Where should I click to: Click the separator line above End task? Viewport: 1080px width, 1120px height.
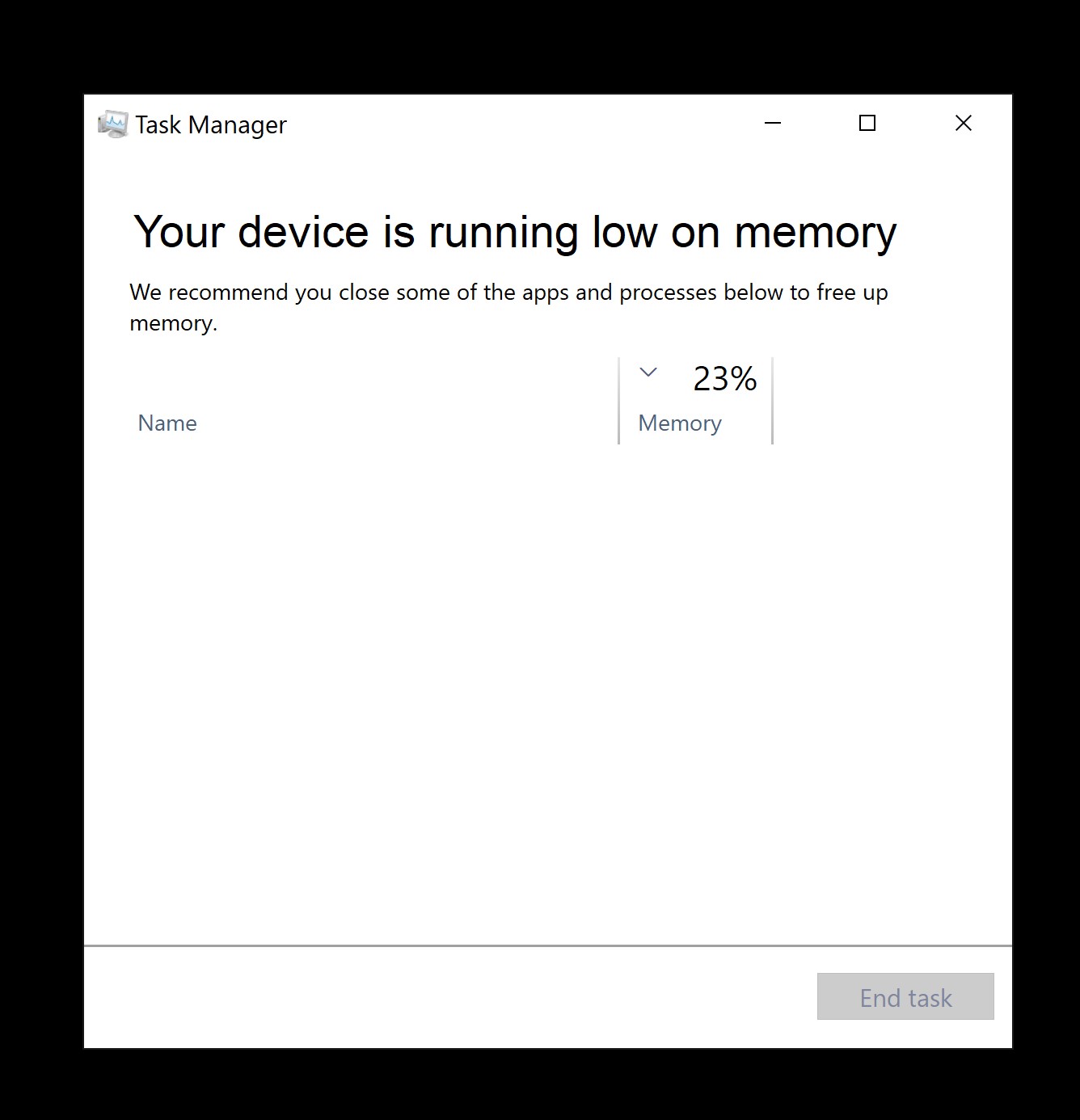547,945
